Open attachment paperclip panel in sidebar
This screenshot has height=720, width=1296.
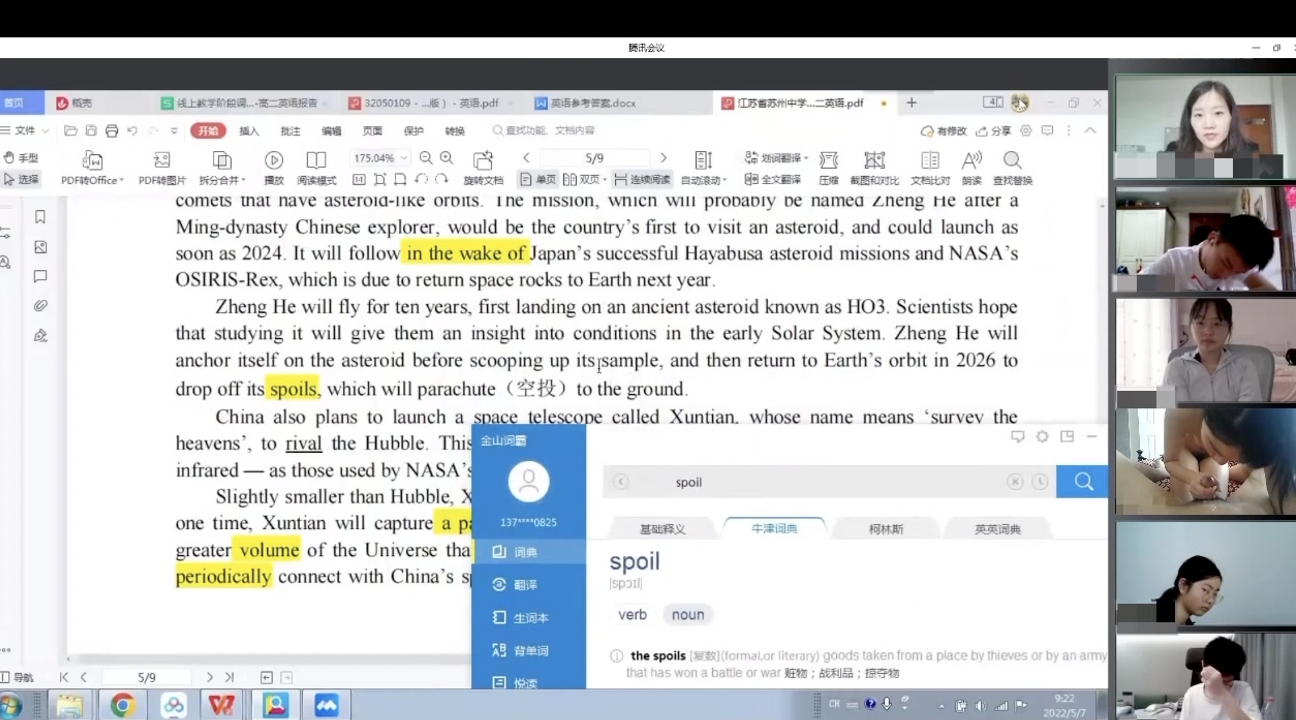[40, 306]
